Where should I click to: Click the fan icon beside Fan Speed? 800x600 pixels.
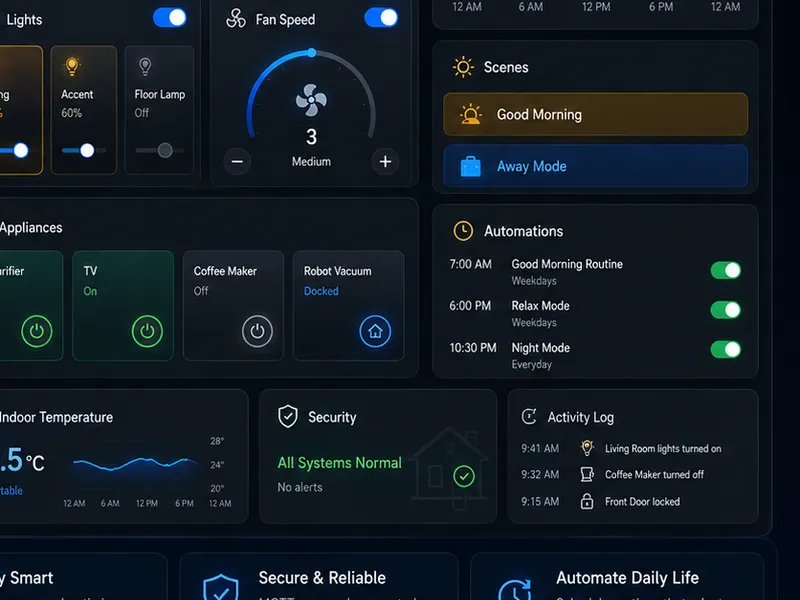(236, 18)
